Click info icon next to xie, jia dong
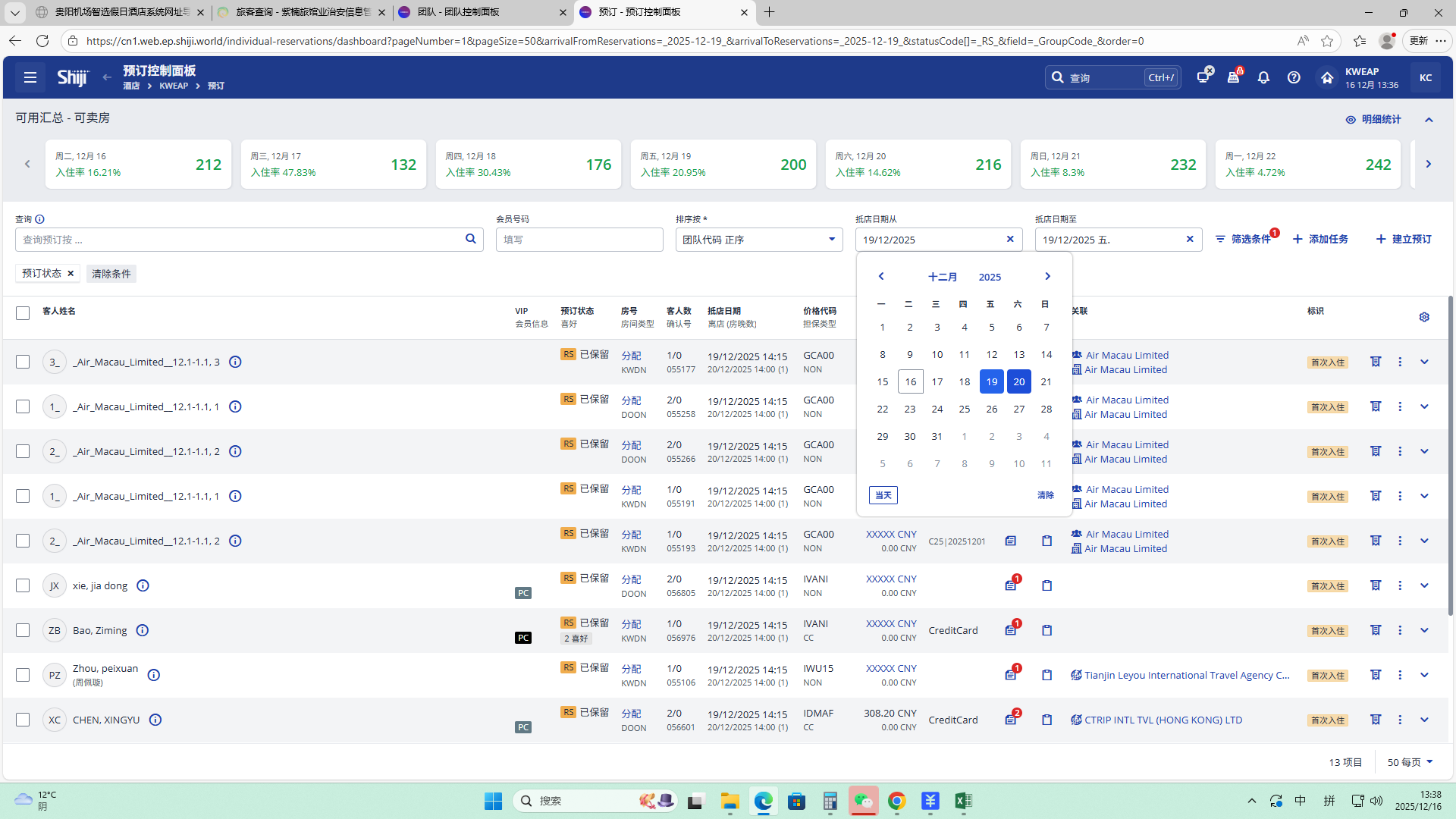Screen dimensions: 1456x819 (143, 585)
